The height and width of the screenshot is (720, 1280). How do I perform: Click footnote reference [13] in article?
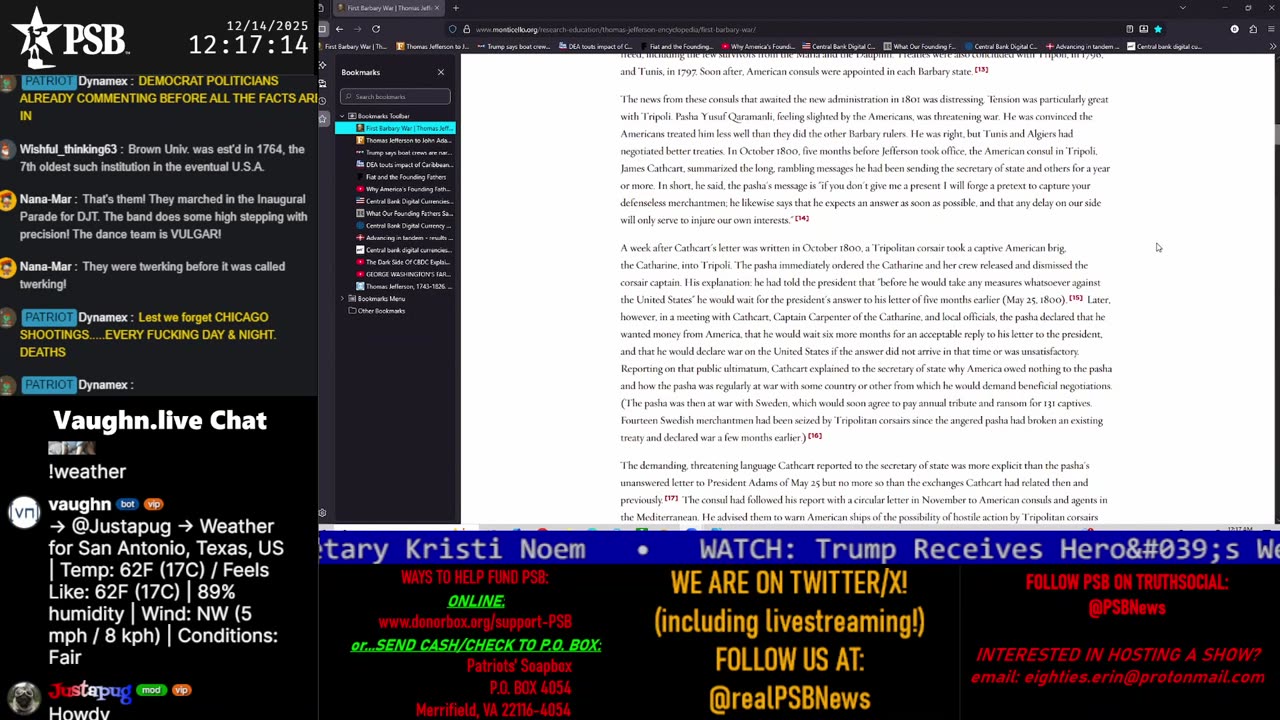tap(981, 70)
